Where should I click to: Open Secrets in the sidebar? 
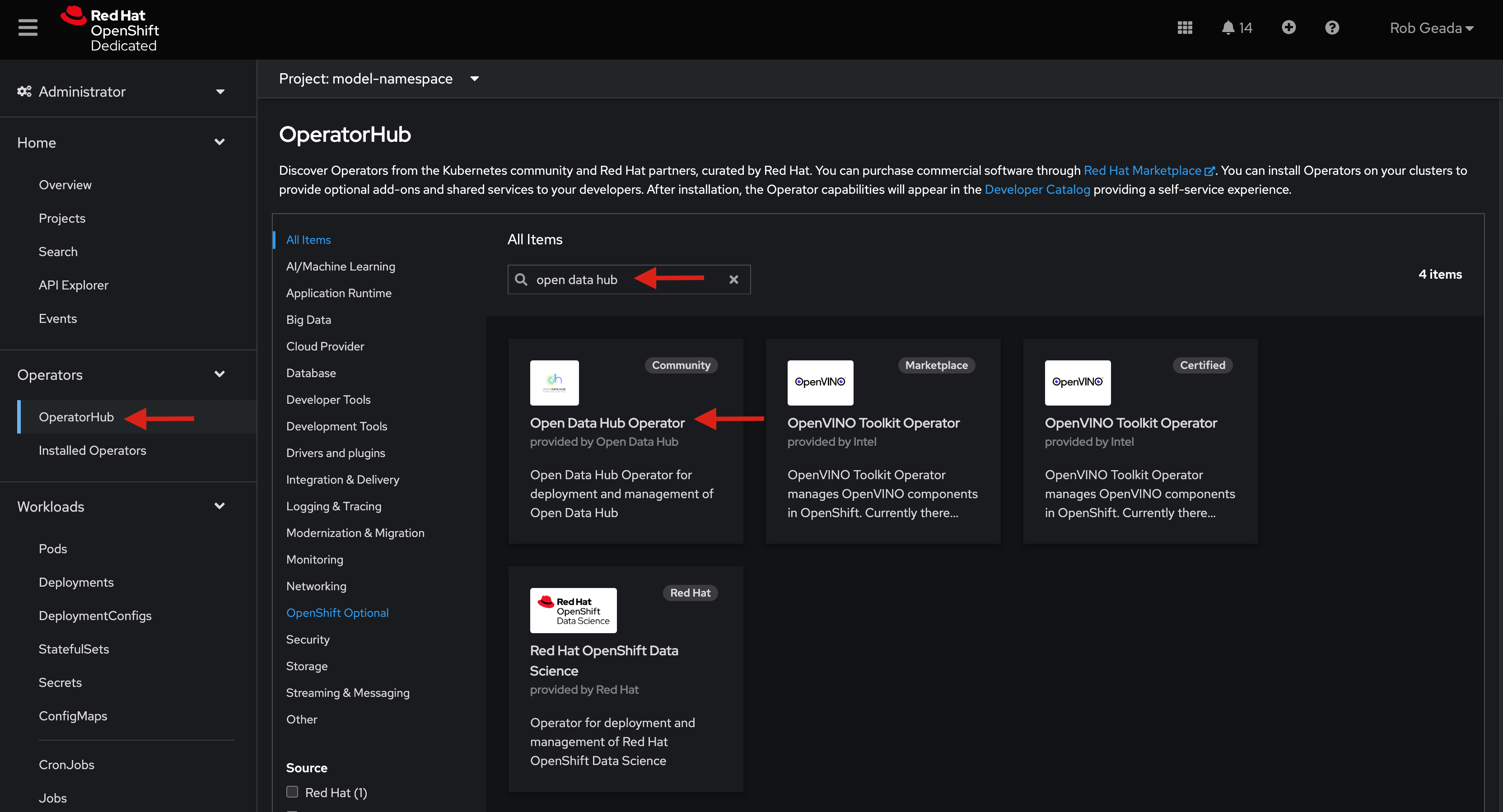[x=60, y=682]
